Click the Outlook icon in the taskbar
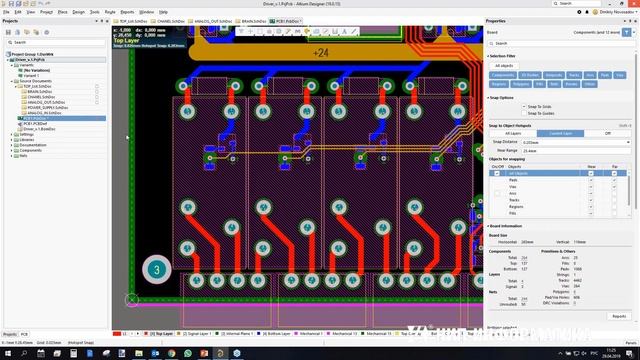Viewport: 640px width, 360px height. tap(155, 353)
